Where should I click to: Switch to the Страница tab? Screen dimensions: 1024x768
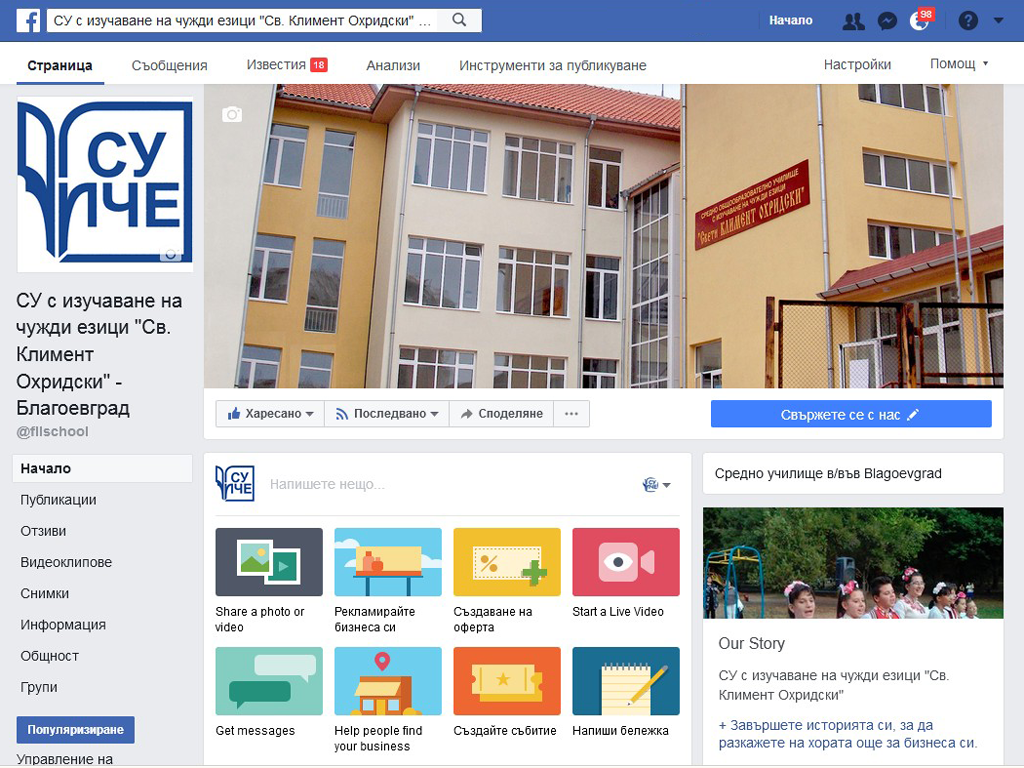(59, 65)
